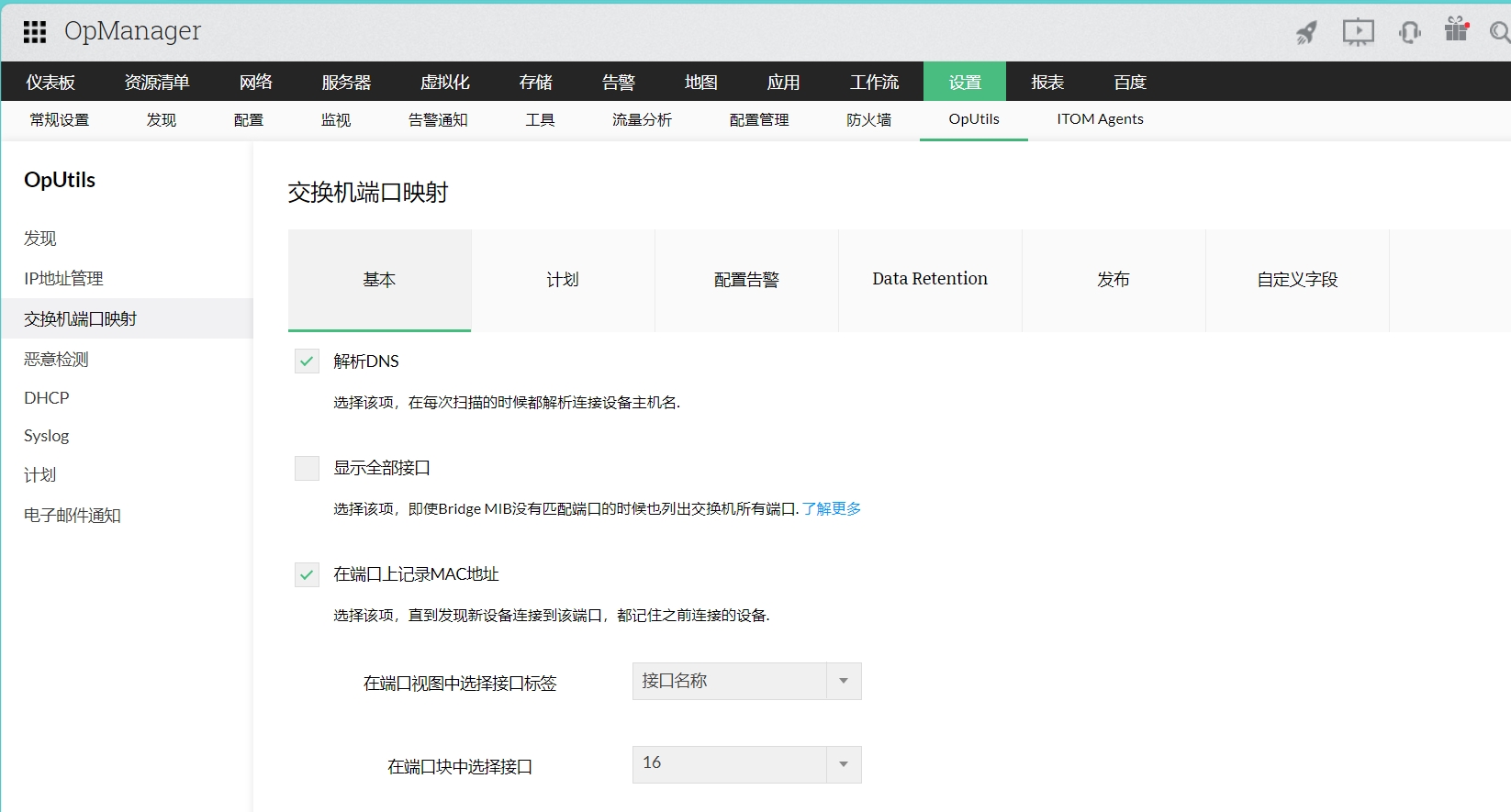Click the 防火墙 submenu item
The image size is (1511, 812).
tap(868, 120)
